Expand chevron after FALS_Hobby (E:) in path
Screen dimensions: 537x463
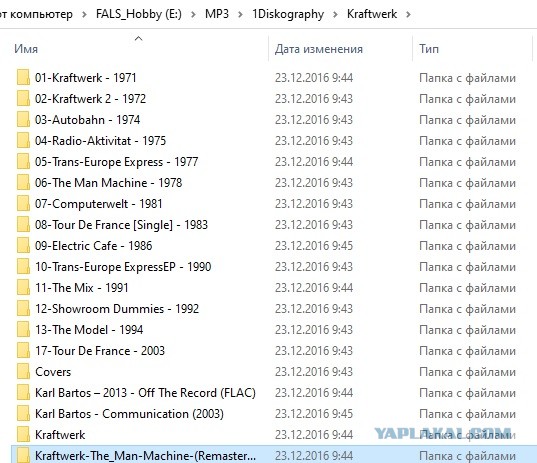click(193, 14)
